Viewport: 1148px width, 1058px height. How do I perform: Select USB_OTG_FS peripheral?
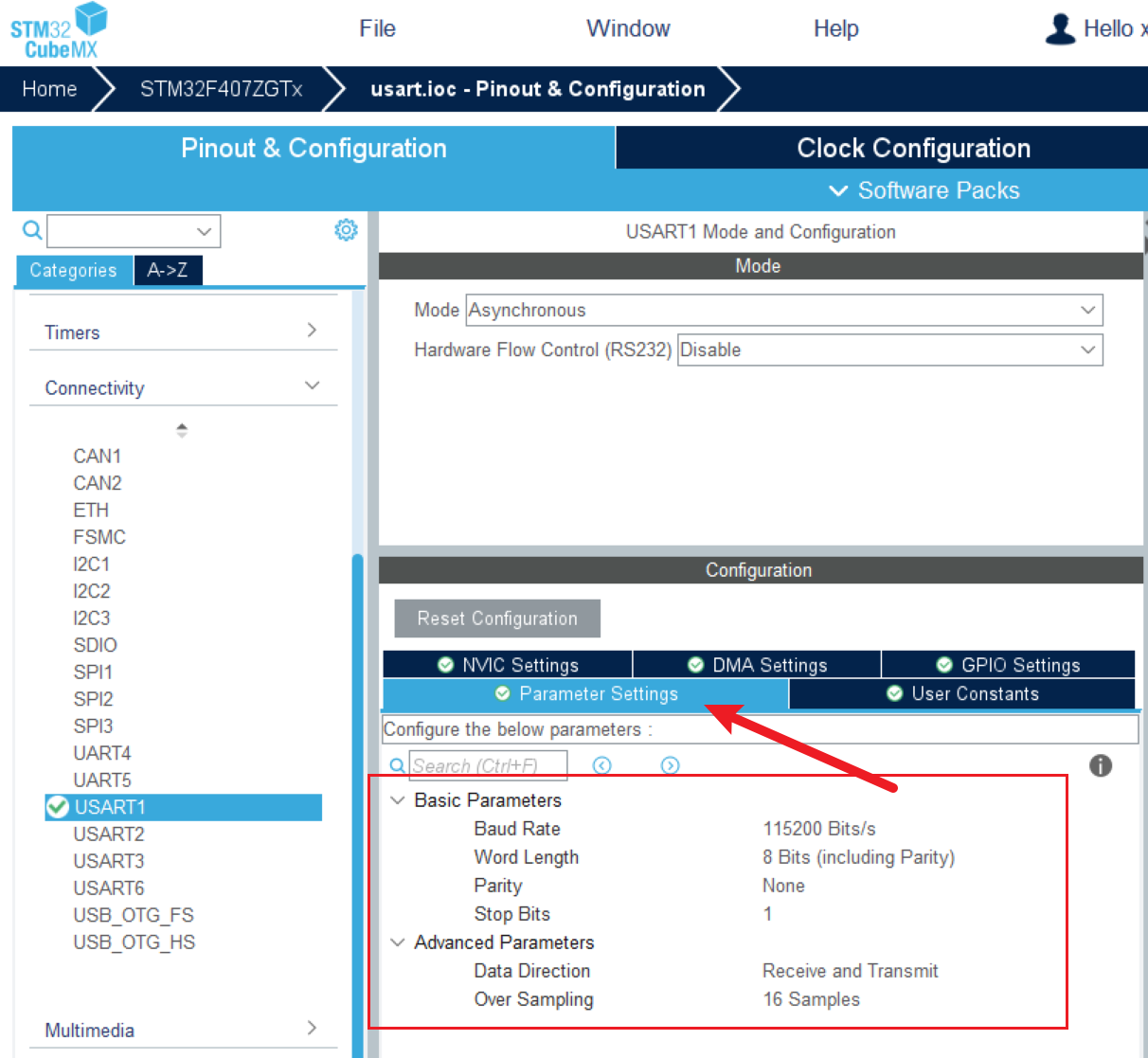click(134, 915)
